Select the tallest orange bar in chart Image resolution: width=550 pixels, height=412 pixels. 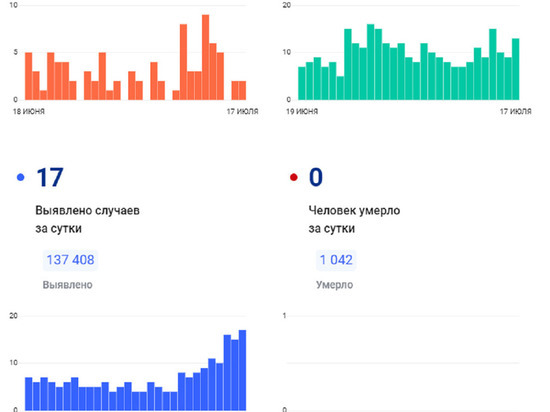click(206, 58)
